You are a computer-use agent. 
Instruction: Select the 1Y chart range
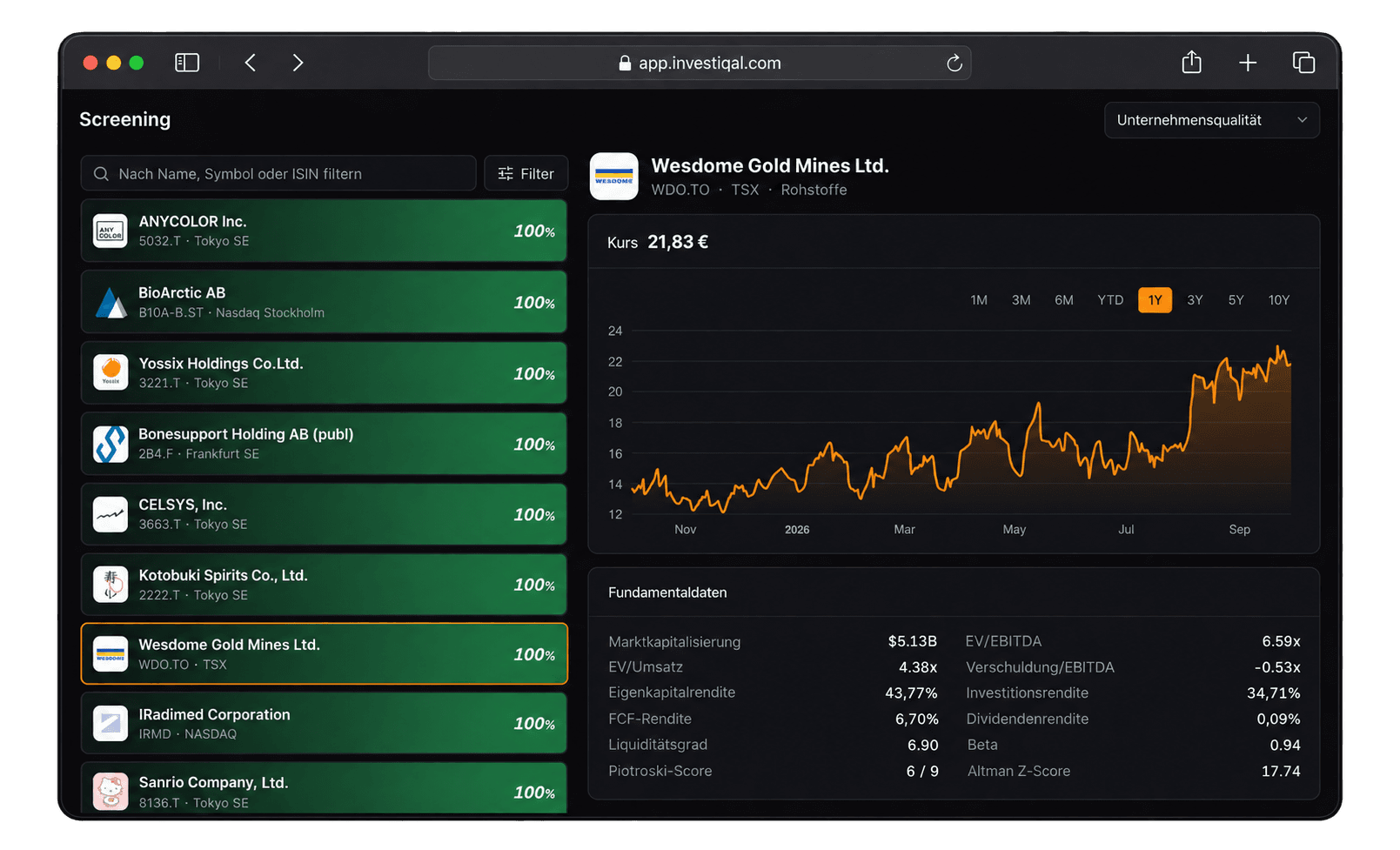click(x=1155, y=300)
